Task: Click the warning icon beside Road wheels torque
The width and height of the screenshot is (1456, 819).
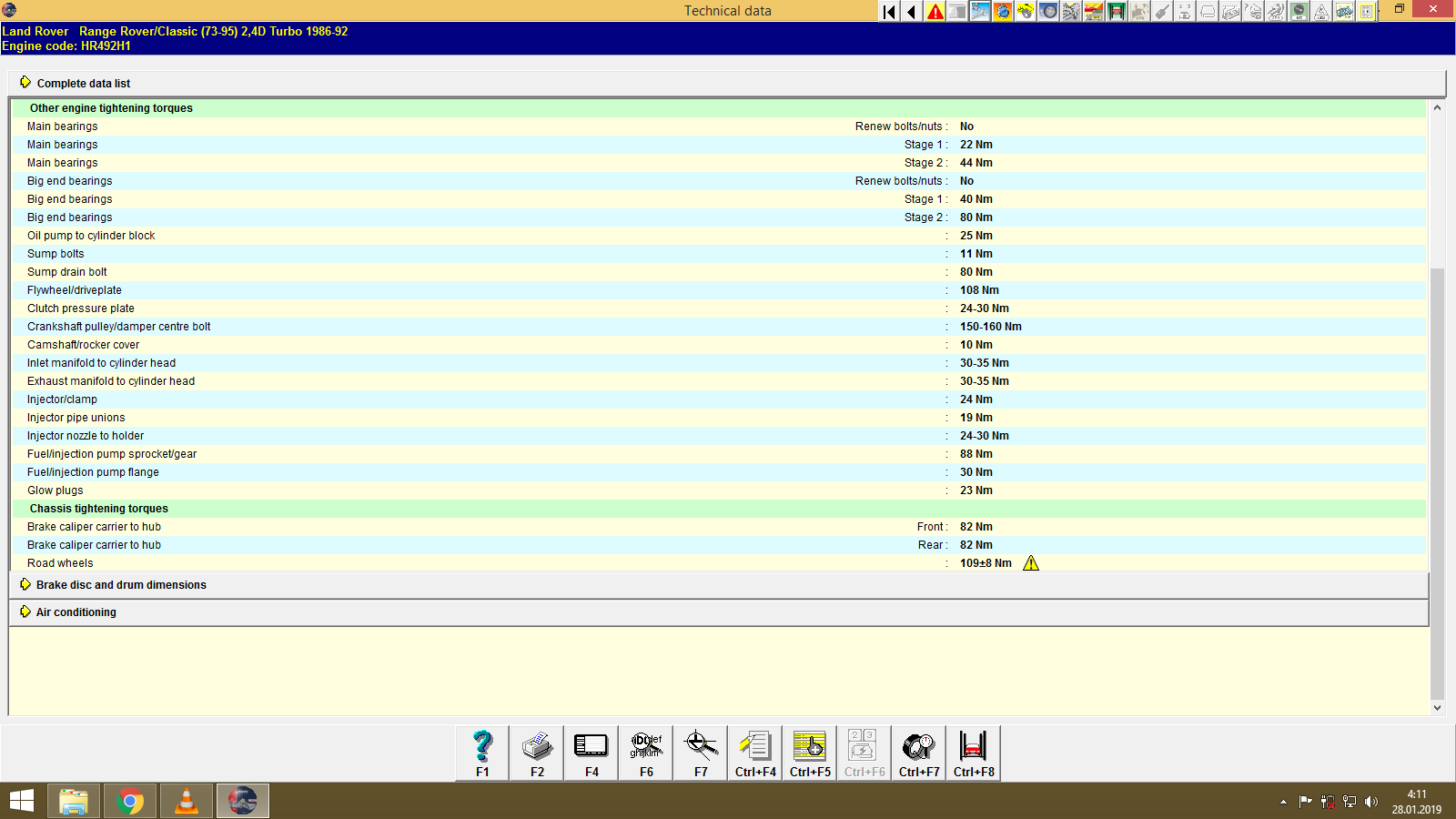Action: (1031, 562)
